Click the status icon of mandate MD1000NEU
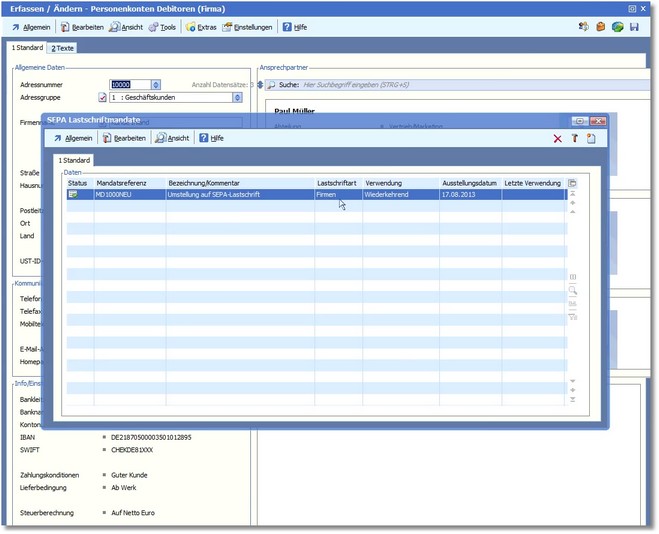The image size is (659, 534). (x=74, y=195)
